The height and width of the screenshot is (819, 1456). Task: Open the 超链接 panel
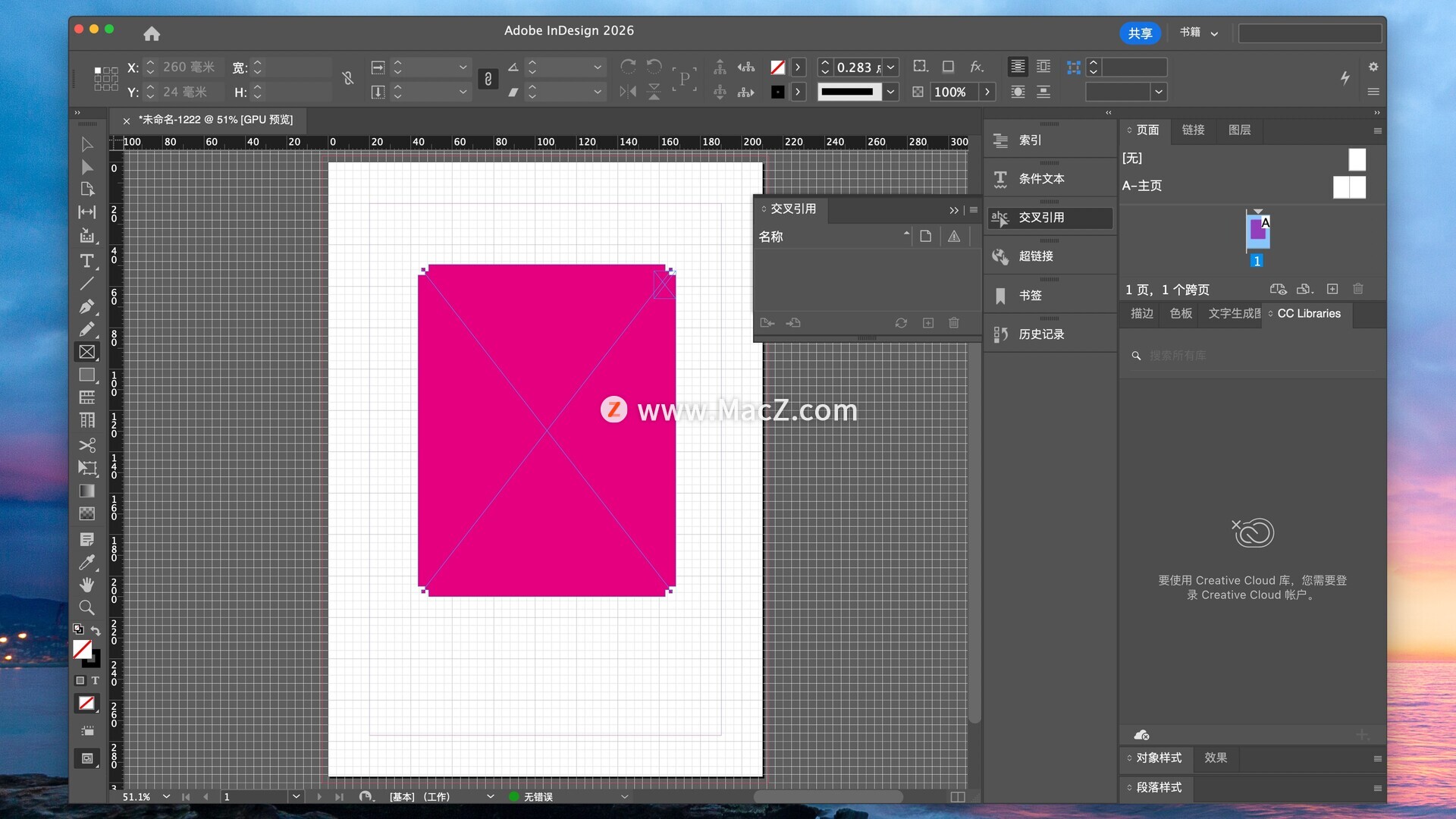click(1036, 256)
